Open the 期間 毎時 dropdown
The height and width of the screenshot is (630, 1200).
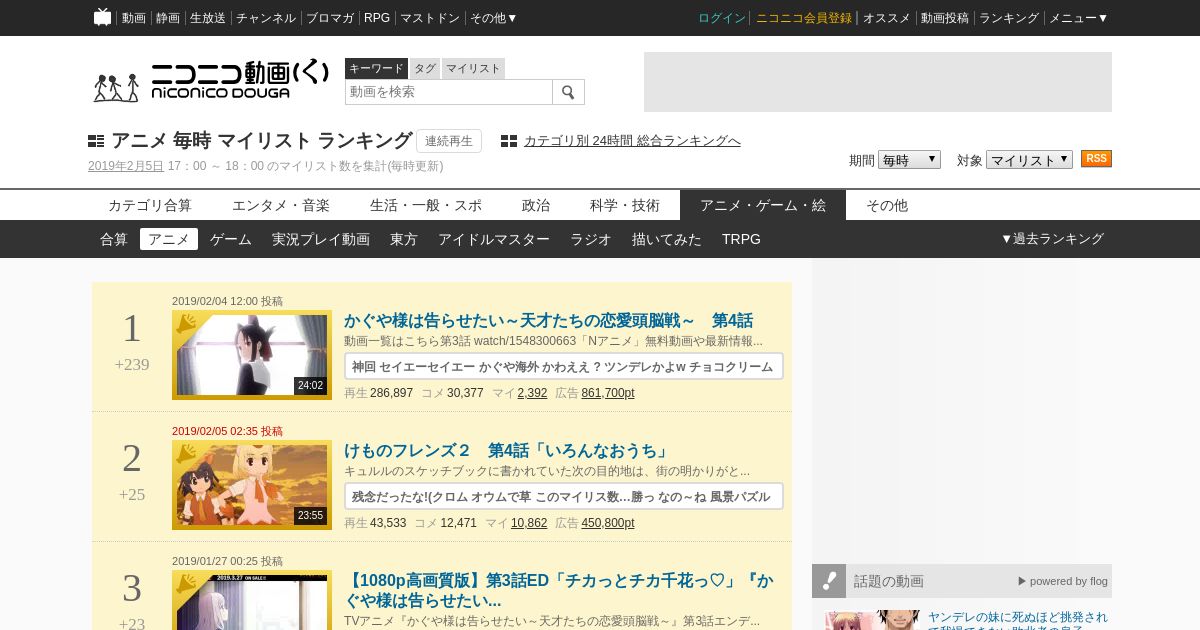click(909, 160)
